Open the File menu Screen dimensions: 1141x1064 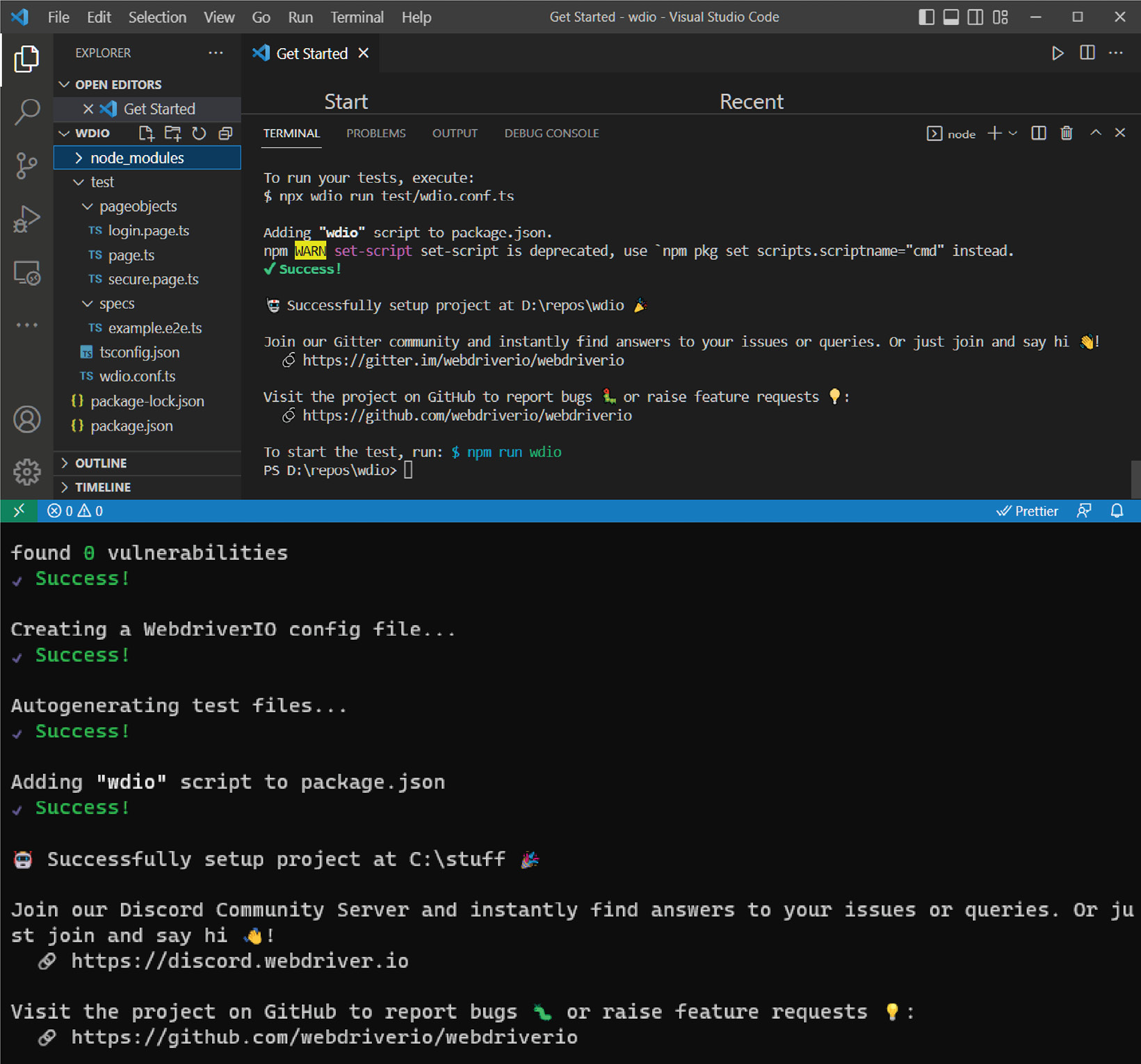click(x=58, y=17)
